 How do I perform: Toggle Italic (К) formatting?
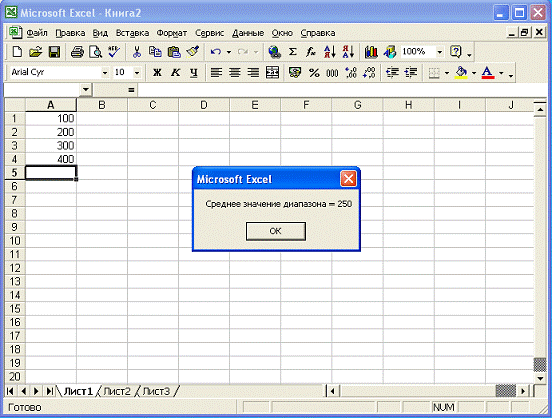175,73
